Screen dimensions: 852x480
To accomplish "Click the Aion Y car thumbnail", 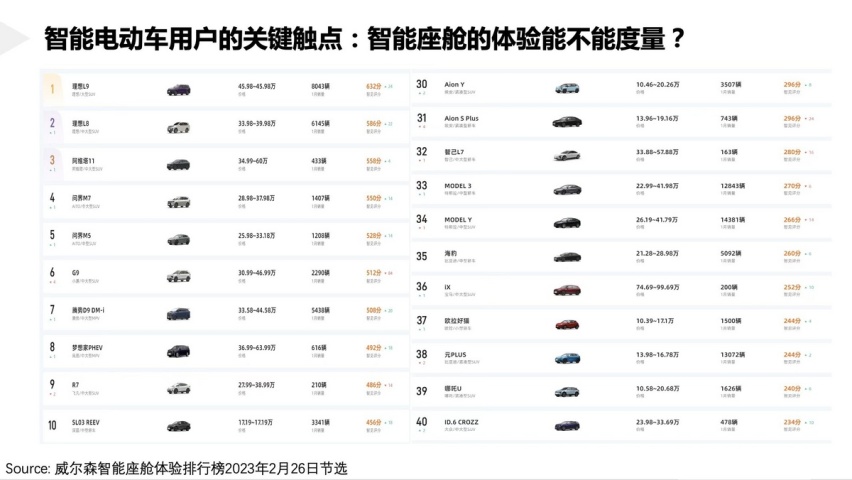I will pyautogui.click(x=567, y=88).
